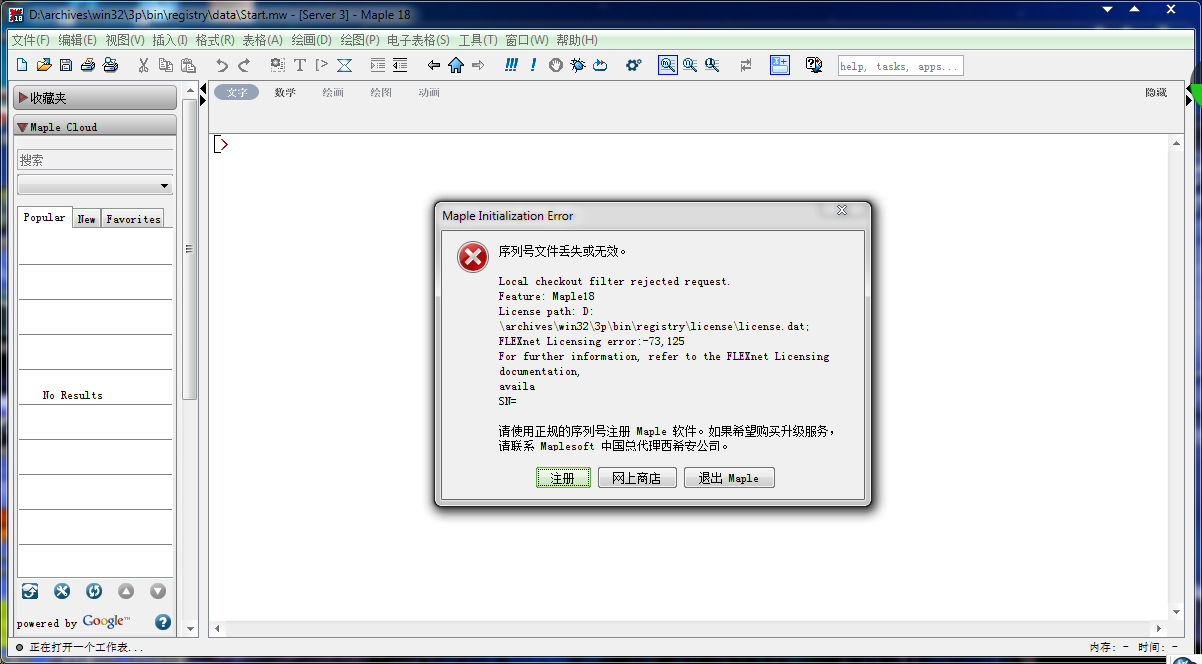Click the Maple Cloud down arrow icon

pos(158,591)
